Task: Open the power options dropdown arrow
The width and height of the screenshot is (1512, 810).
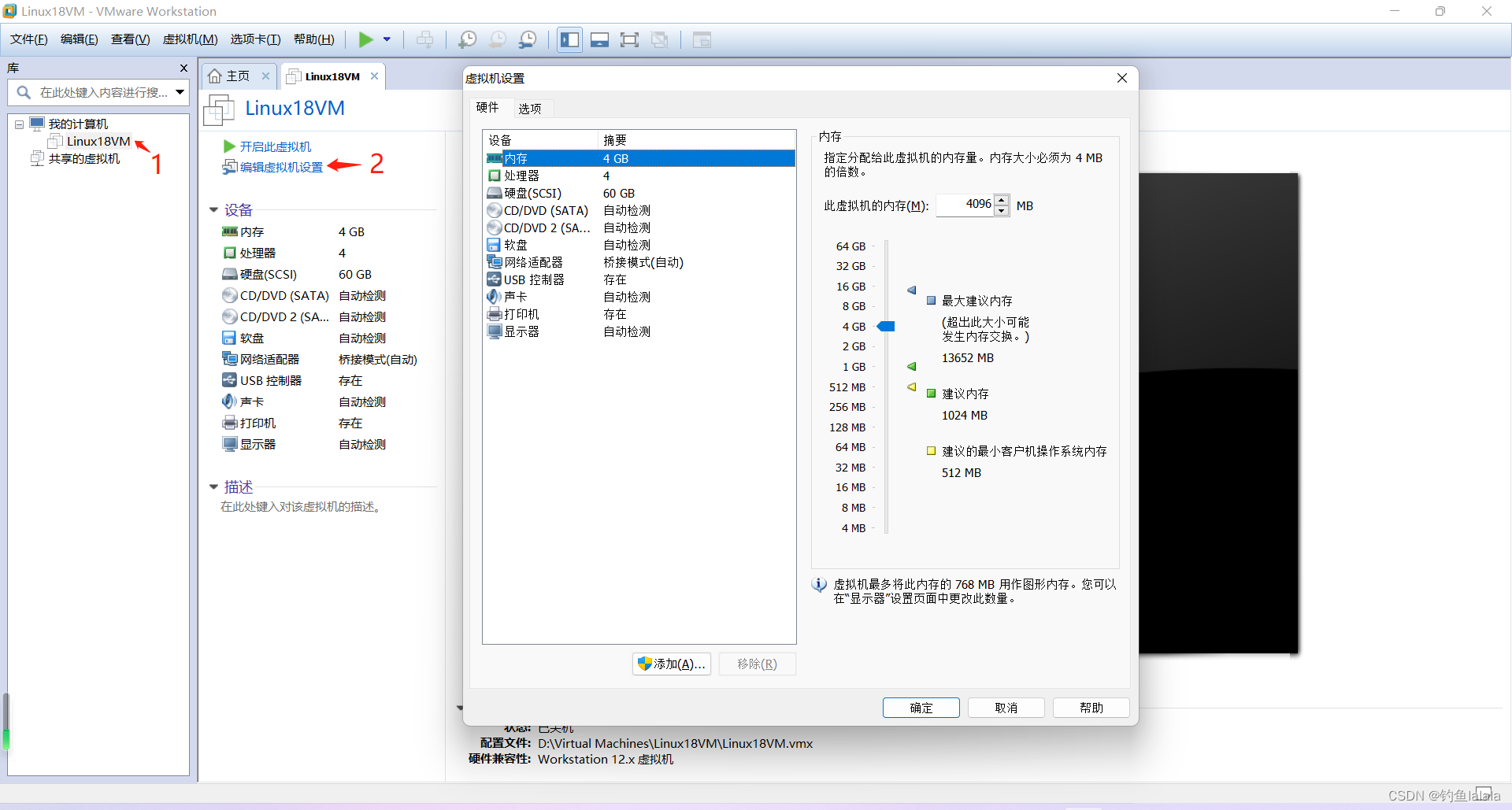Action: click(x=387, y=39)
